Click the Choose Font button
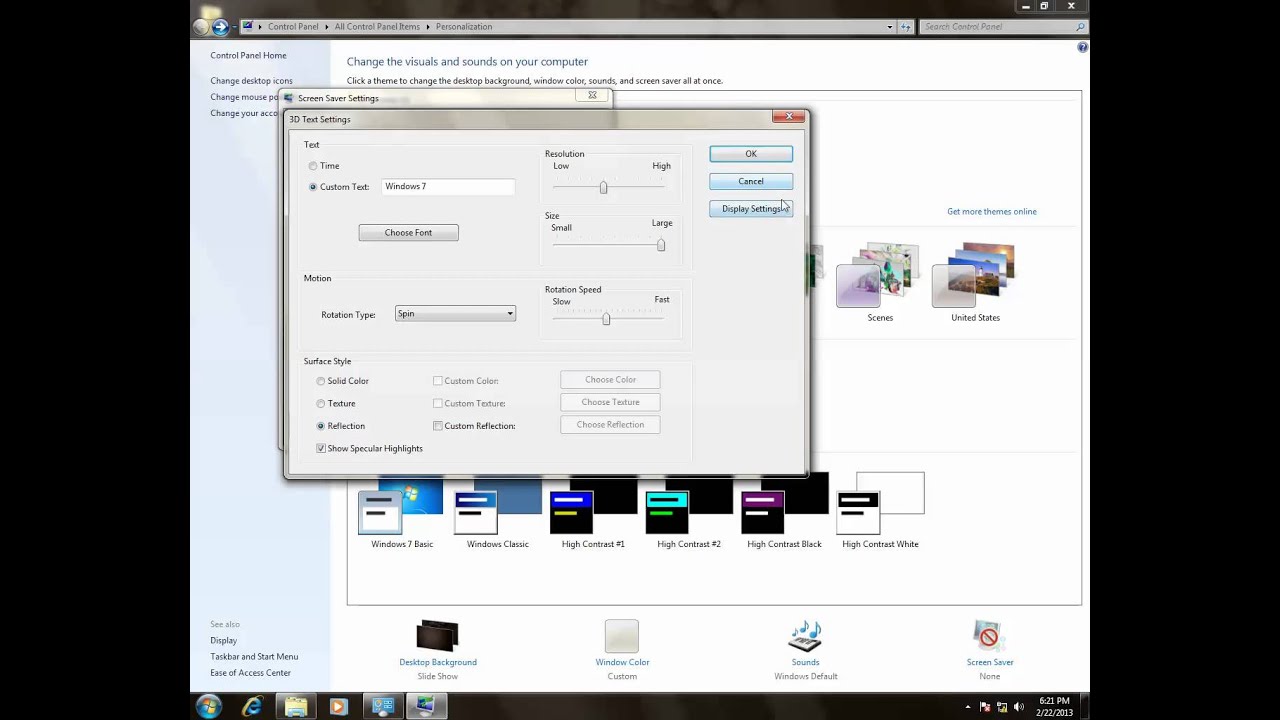 tap(408, 233)
